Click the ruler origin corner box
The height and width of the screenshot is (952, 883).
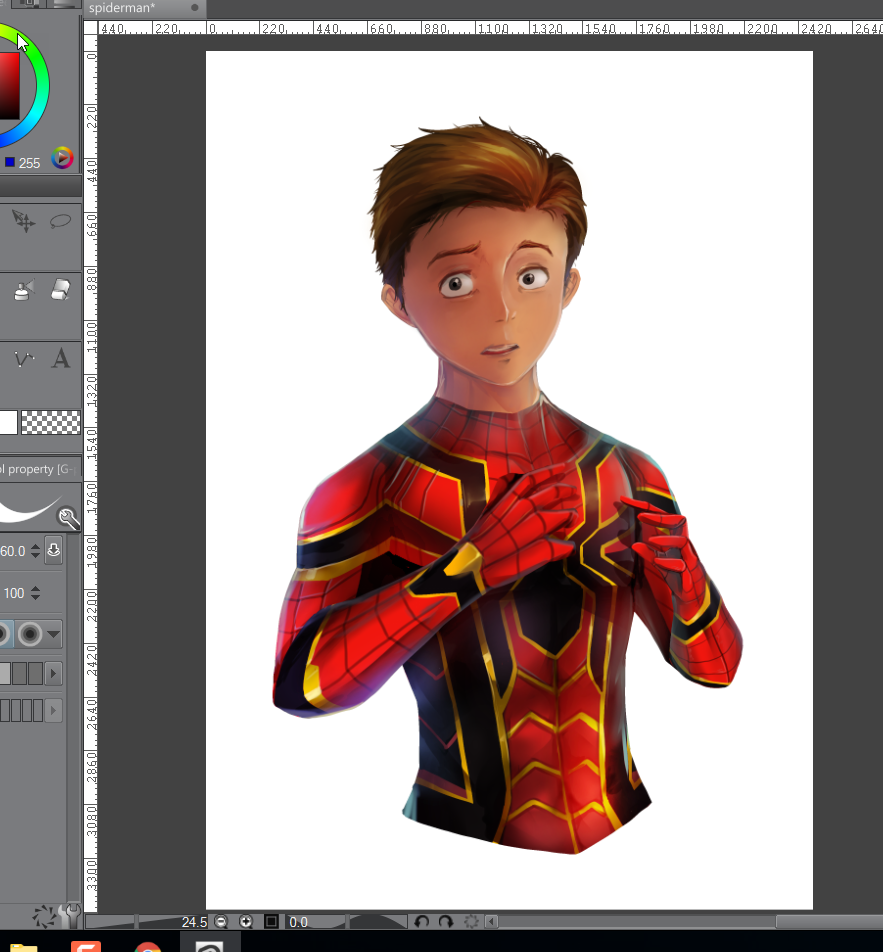point(90,28)
